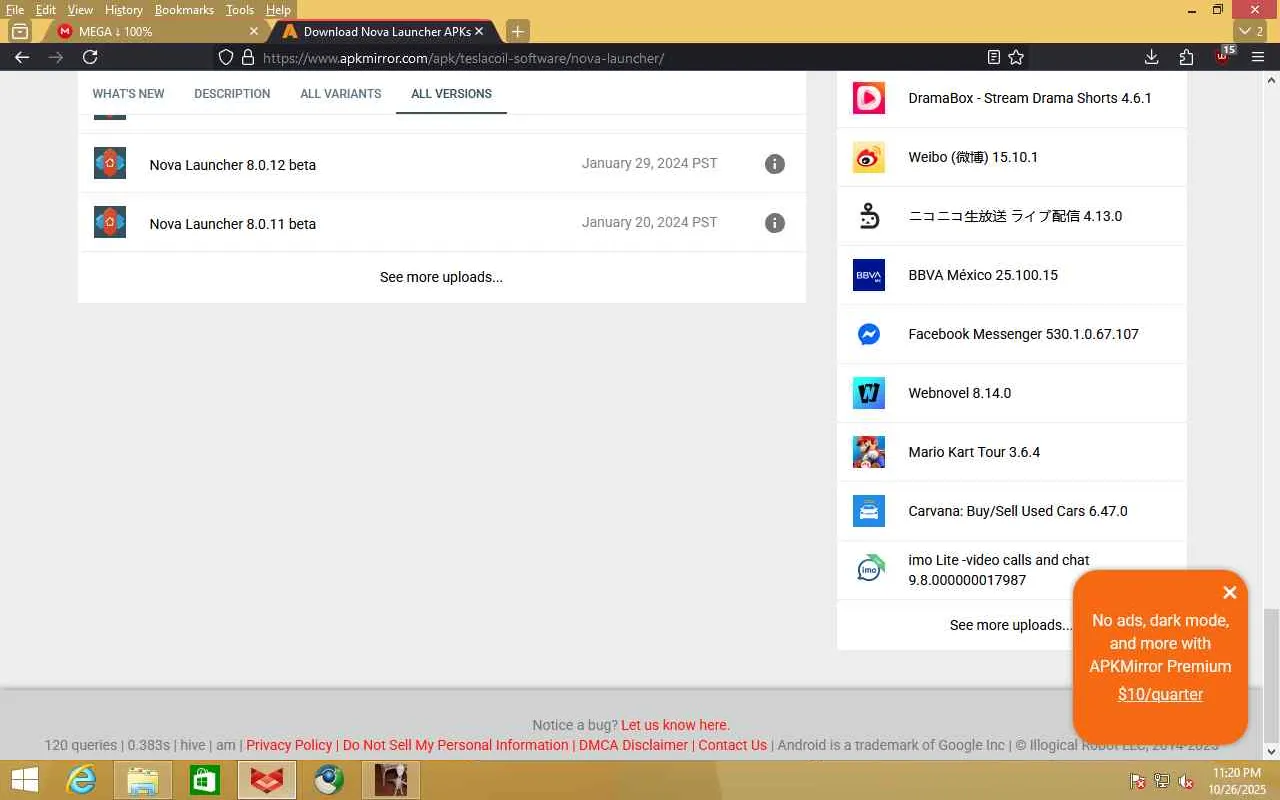The height and width of the screenshot is (800, 1280).
Task: Open info for Nova Launcher 8.0.11 beta
Action: (x=775, y=223)
